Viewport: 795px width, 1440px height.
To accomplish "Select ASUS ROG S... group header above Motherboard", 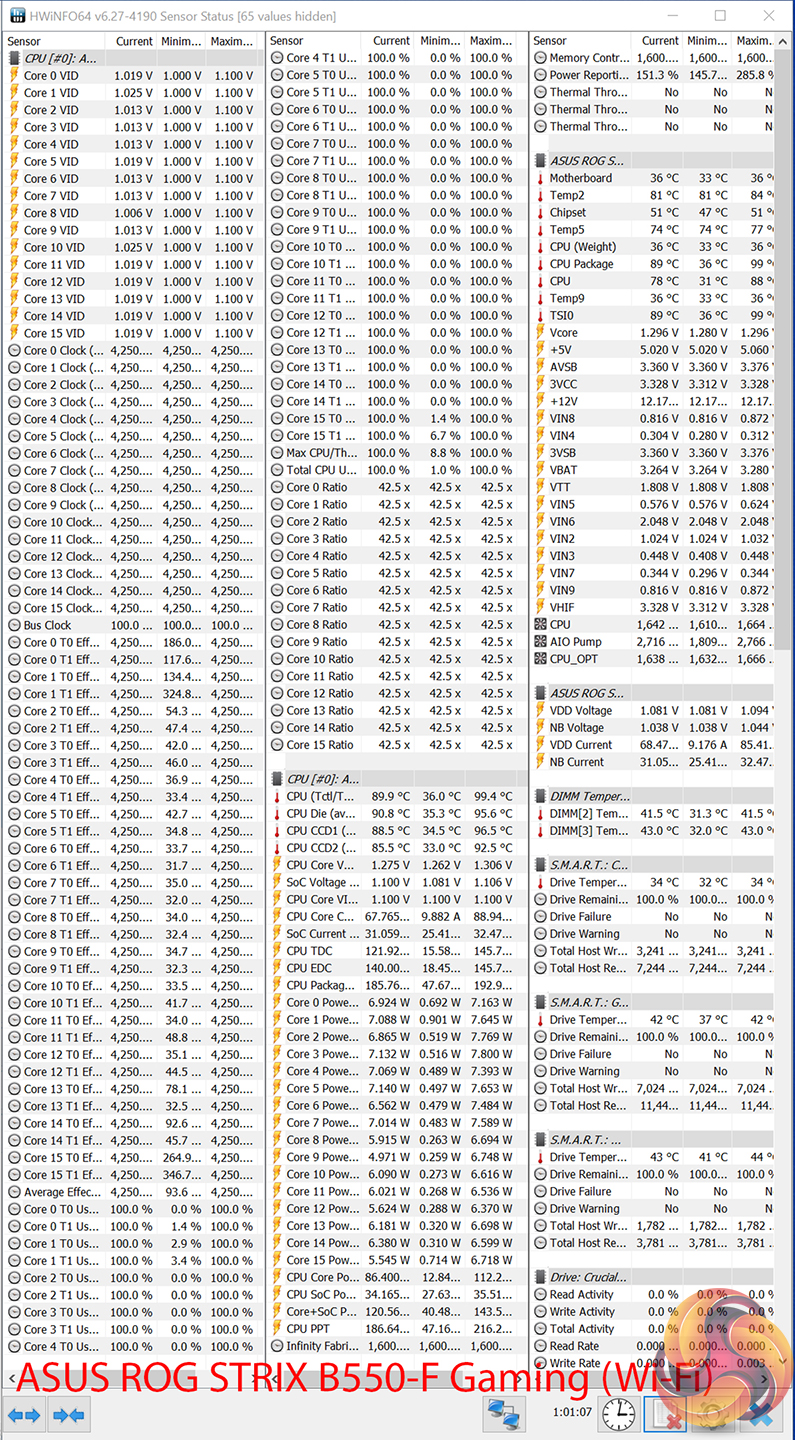I will 652,161.
